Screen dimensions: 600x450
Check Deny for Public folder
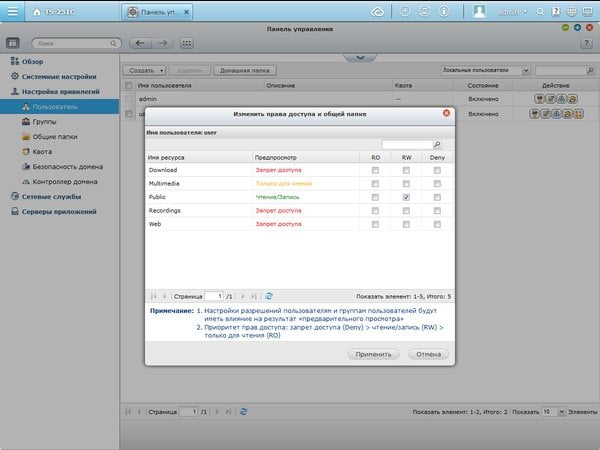coord(437,197)
